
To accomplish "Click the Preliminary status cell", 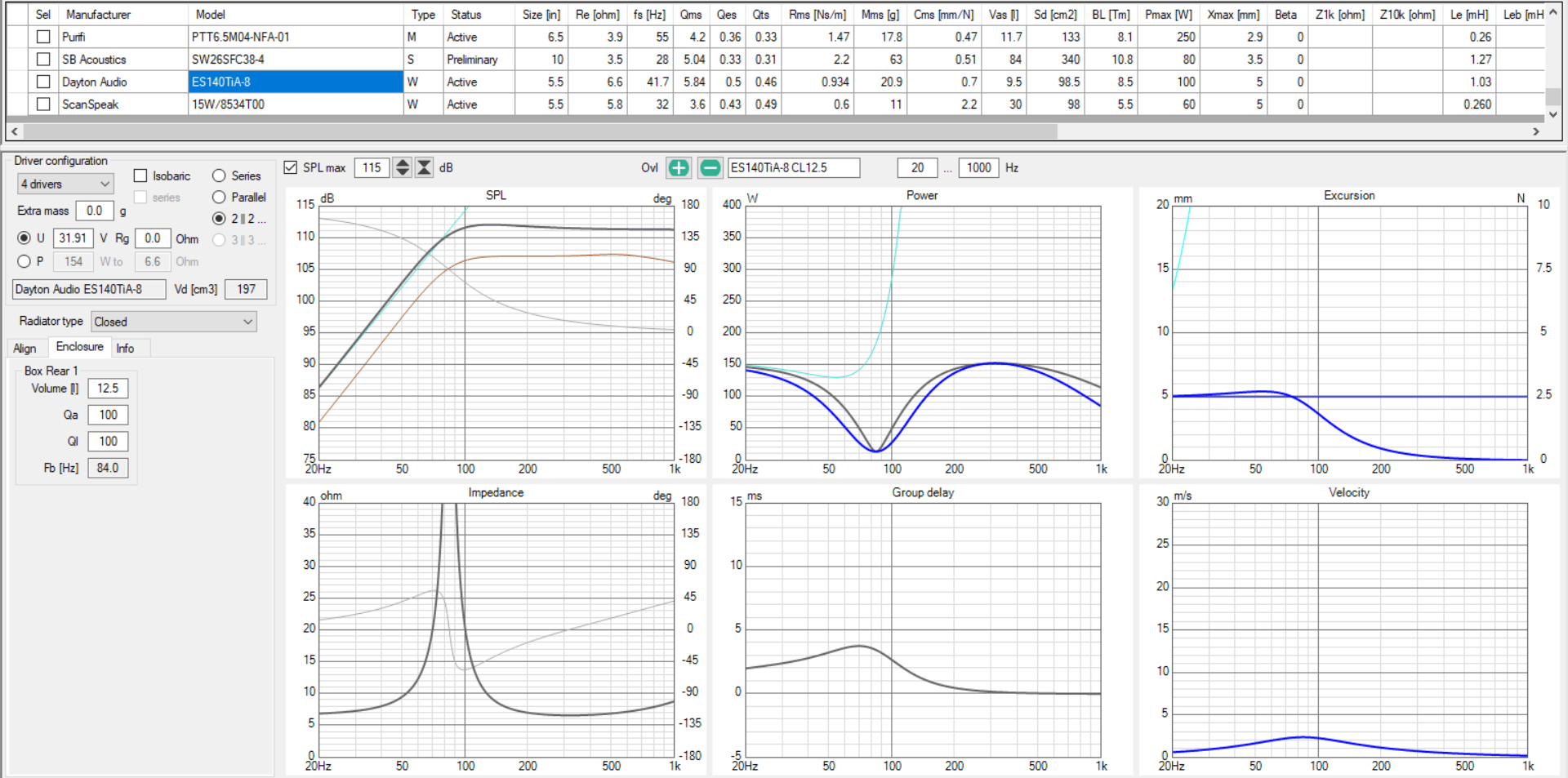I will pos(479,60).
